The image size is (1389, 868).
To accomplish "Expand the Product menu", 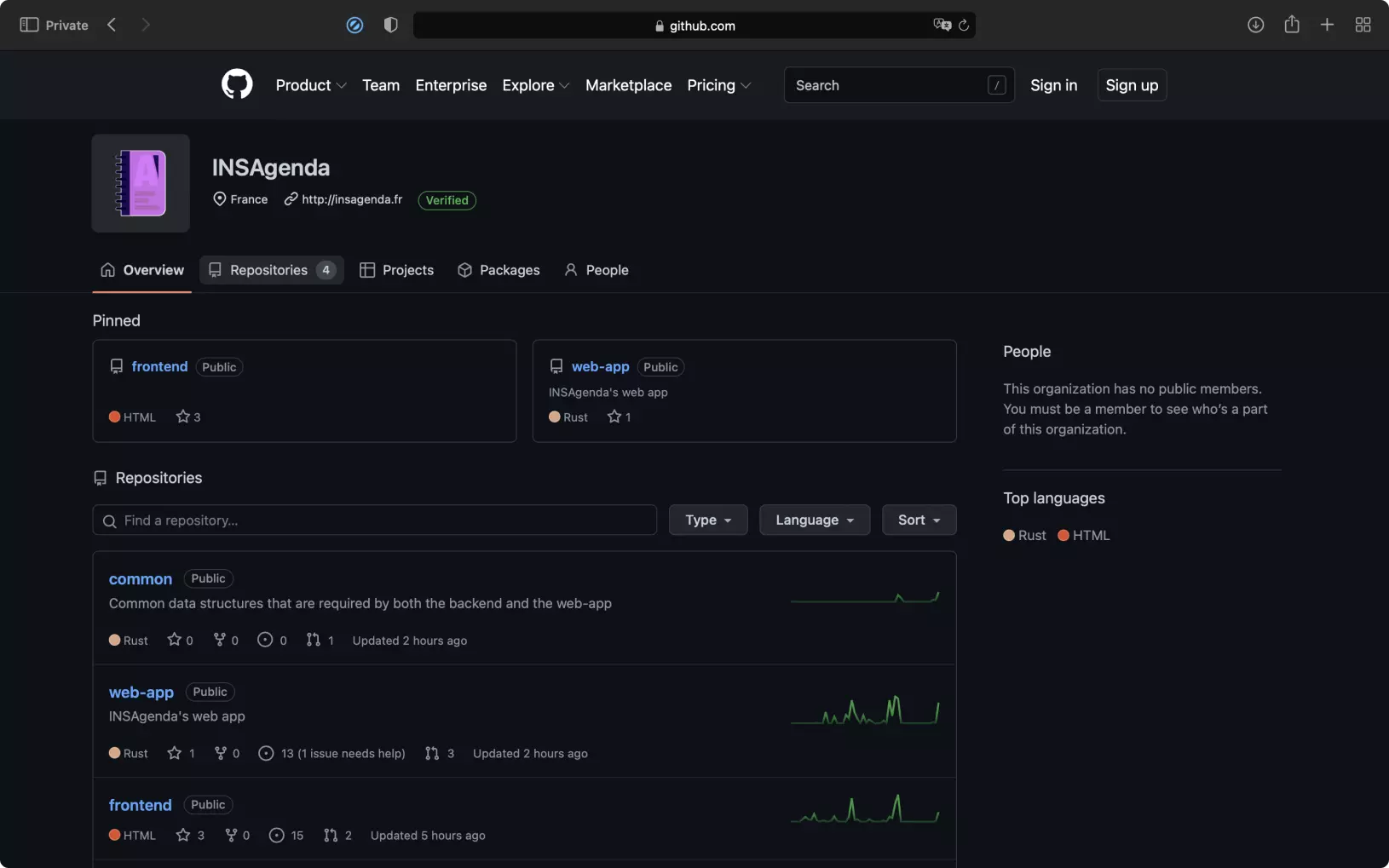I will [310, 85].
